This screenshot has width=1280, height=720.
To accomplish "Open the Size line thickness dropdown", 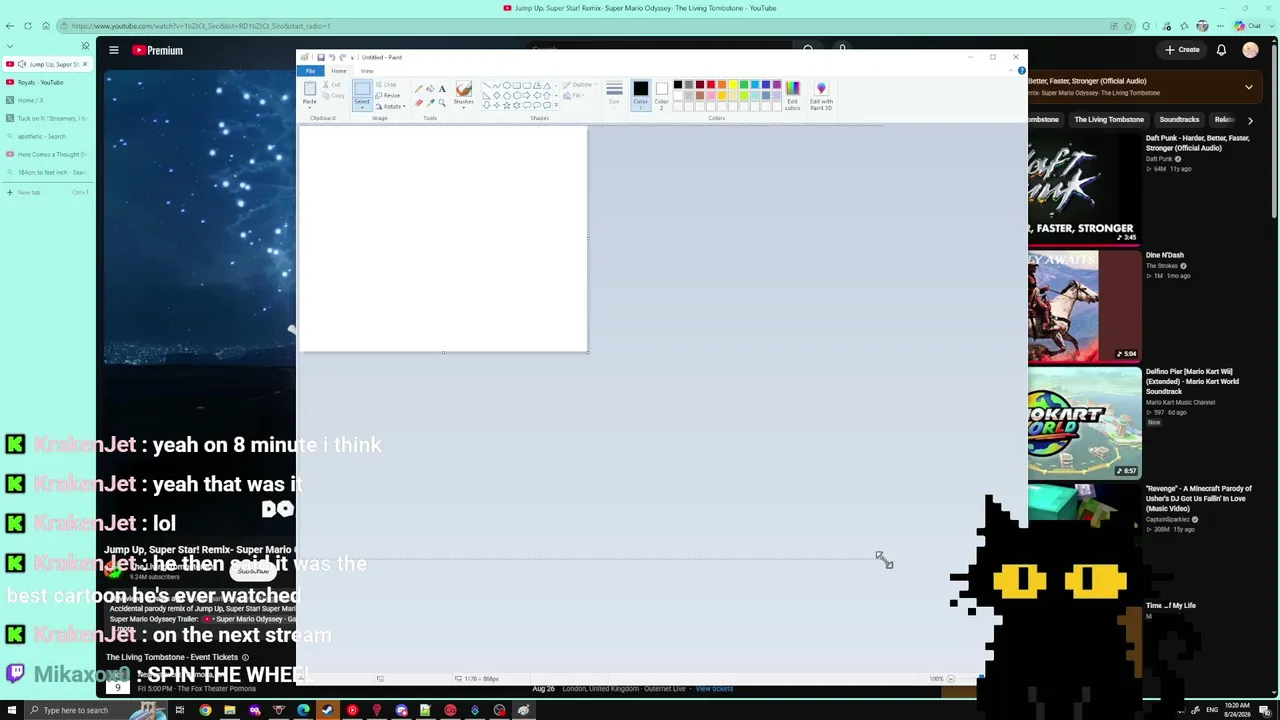I will point(614,94).
